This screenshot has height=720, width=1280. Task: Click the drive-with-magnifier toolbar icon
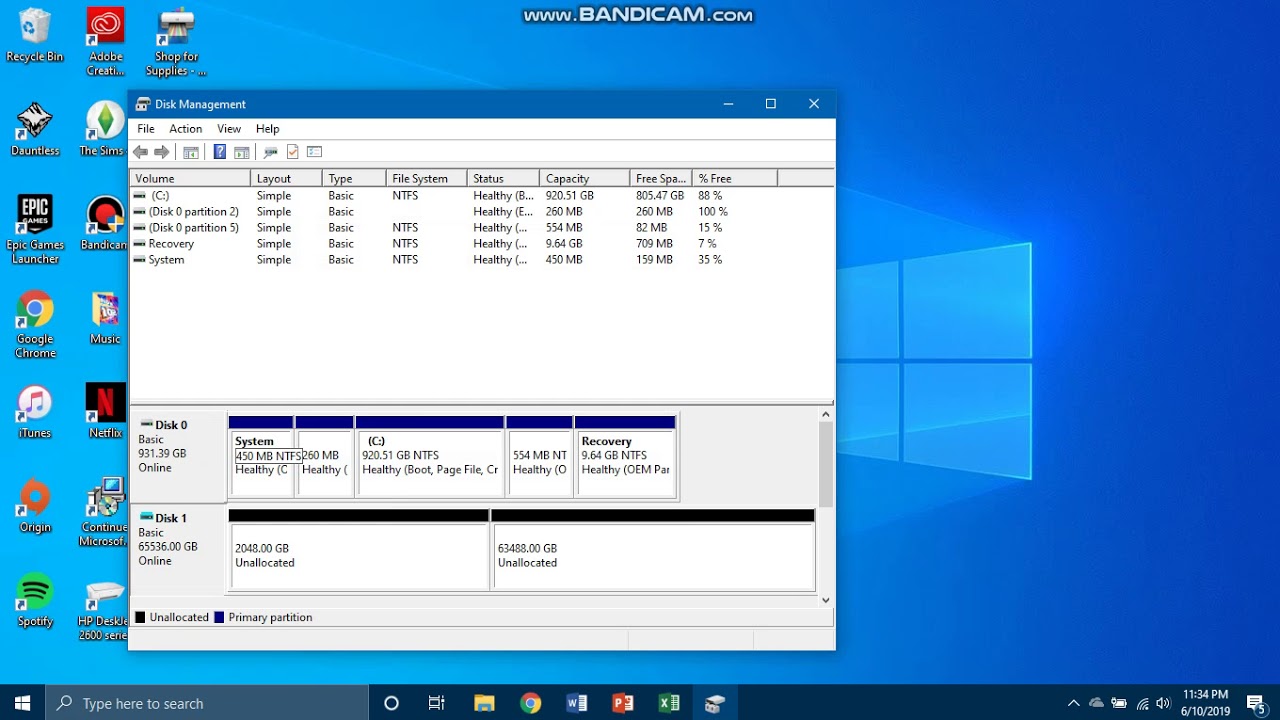tap(270, 152)
